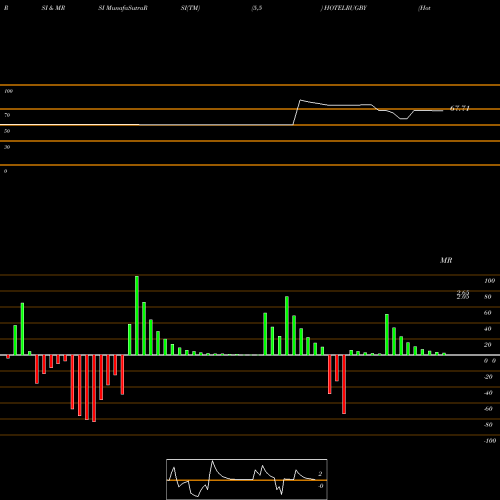Viewport: 500px width, 500px height.
Task: Click the longest red bar in right cluster
Action: 344,384
